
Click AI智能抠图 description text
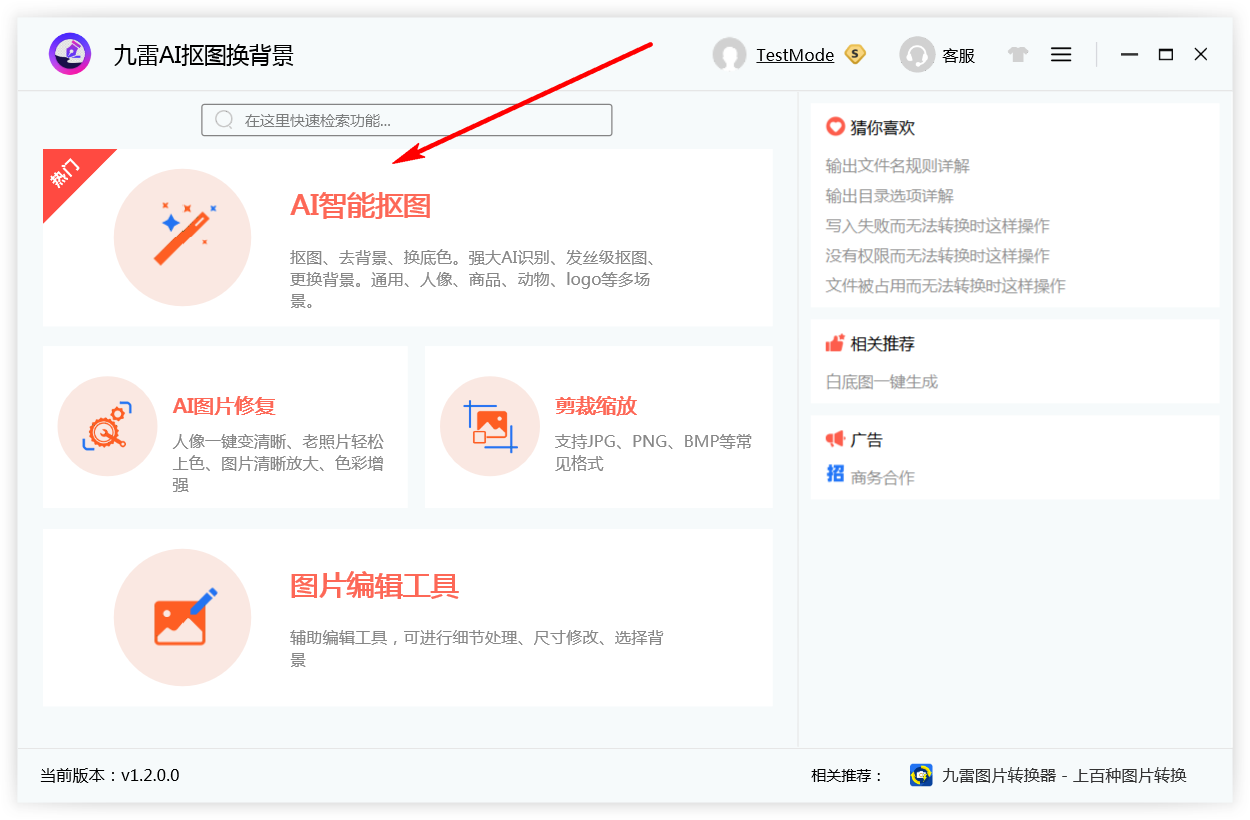(x=471, y=279)
